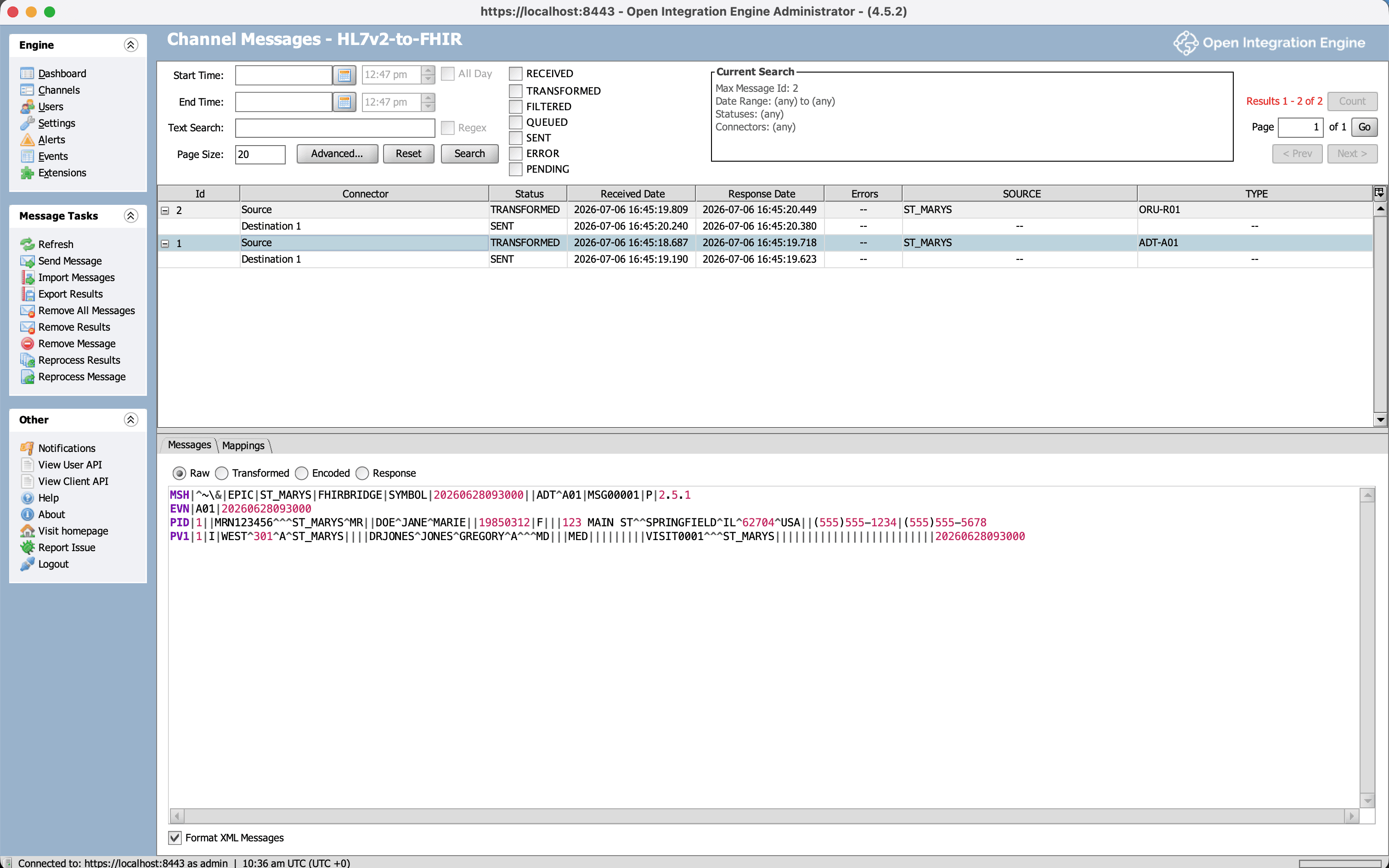Screen dimensions: 1389x868
Task: Decrement the End Time spinner
Action: click(428, 107)
